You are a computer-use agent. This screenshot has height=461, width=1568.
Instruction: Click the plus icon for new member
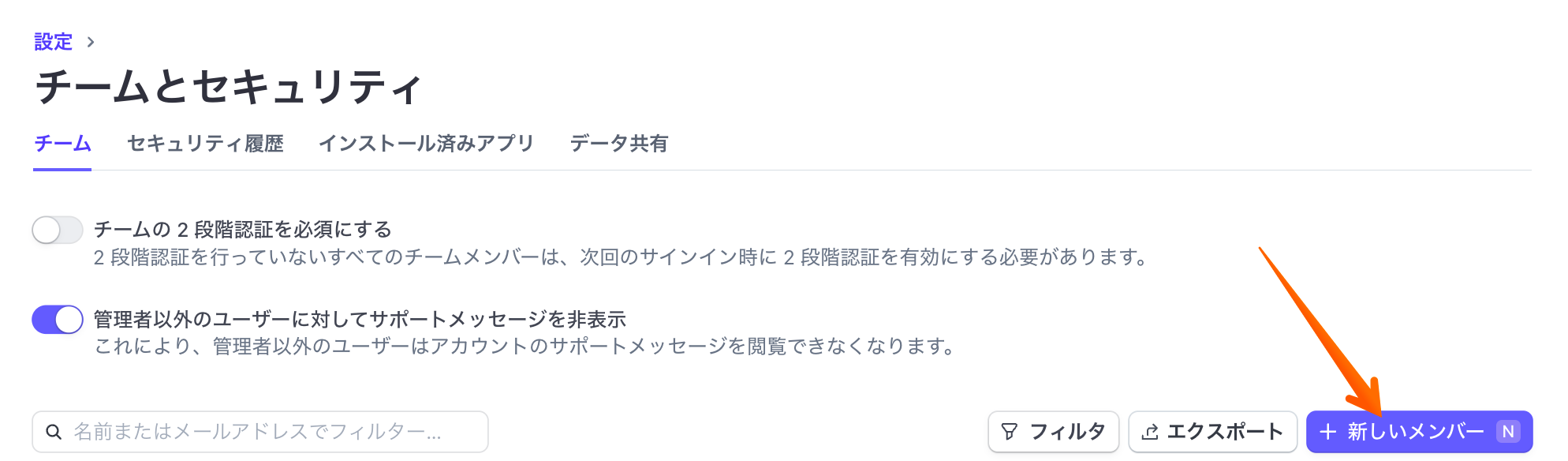pyautogui.click(x=1327, y=432)
